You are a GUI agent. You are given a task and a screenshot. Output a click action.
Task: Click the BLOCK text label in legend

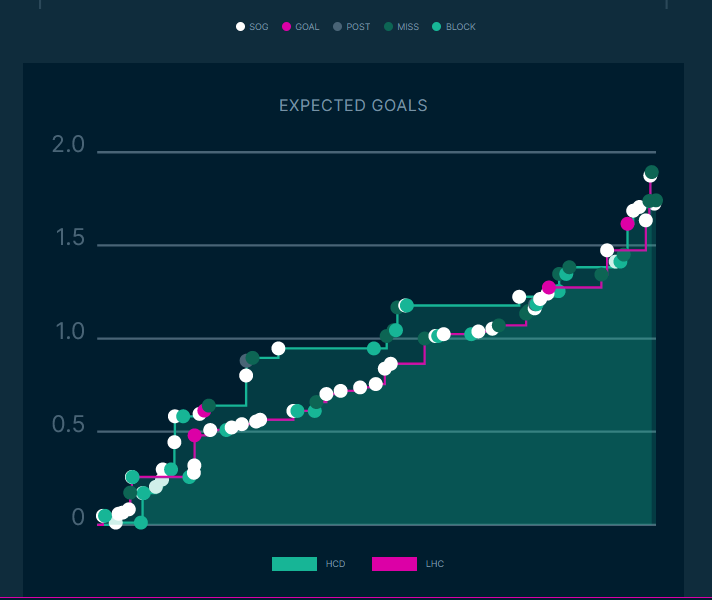point(461,27)
